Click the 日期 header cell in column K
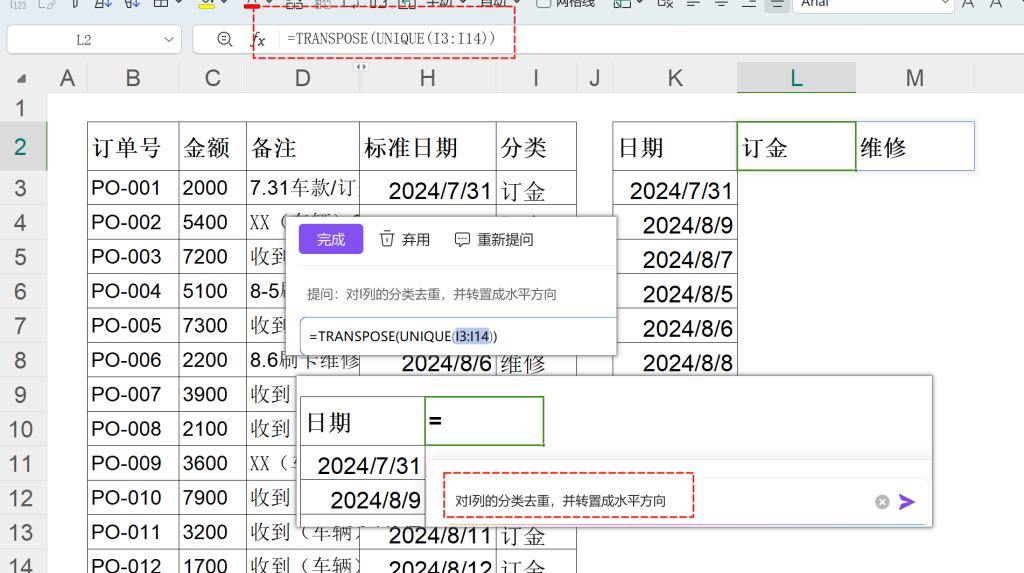Viewport: 1024px width, 573px height. click(675, 146)
